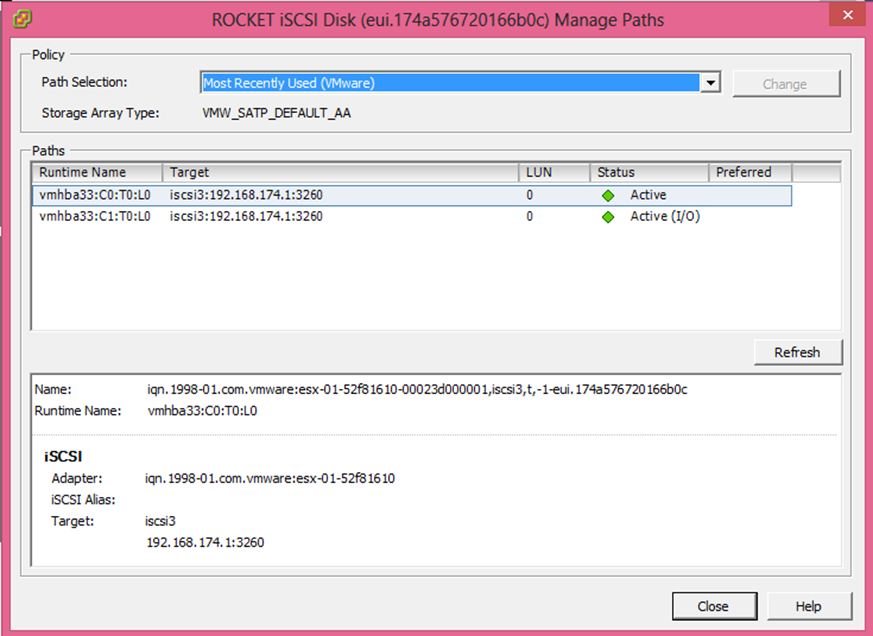Viewport: 873px width, 636px height.
Task: Close the Manage Paths window with X
Action: [848, 15]
